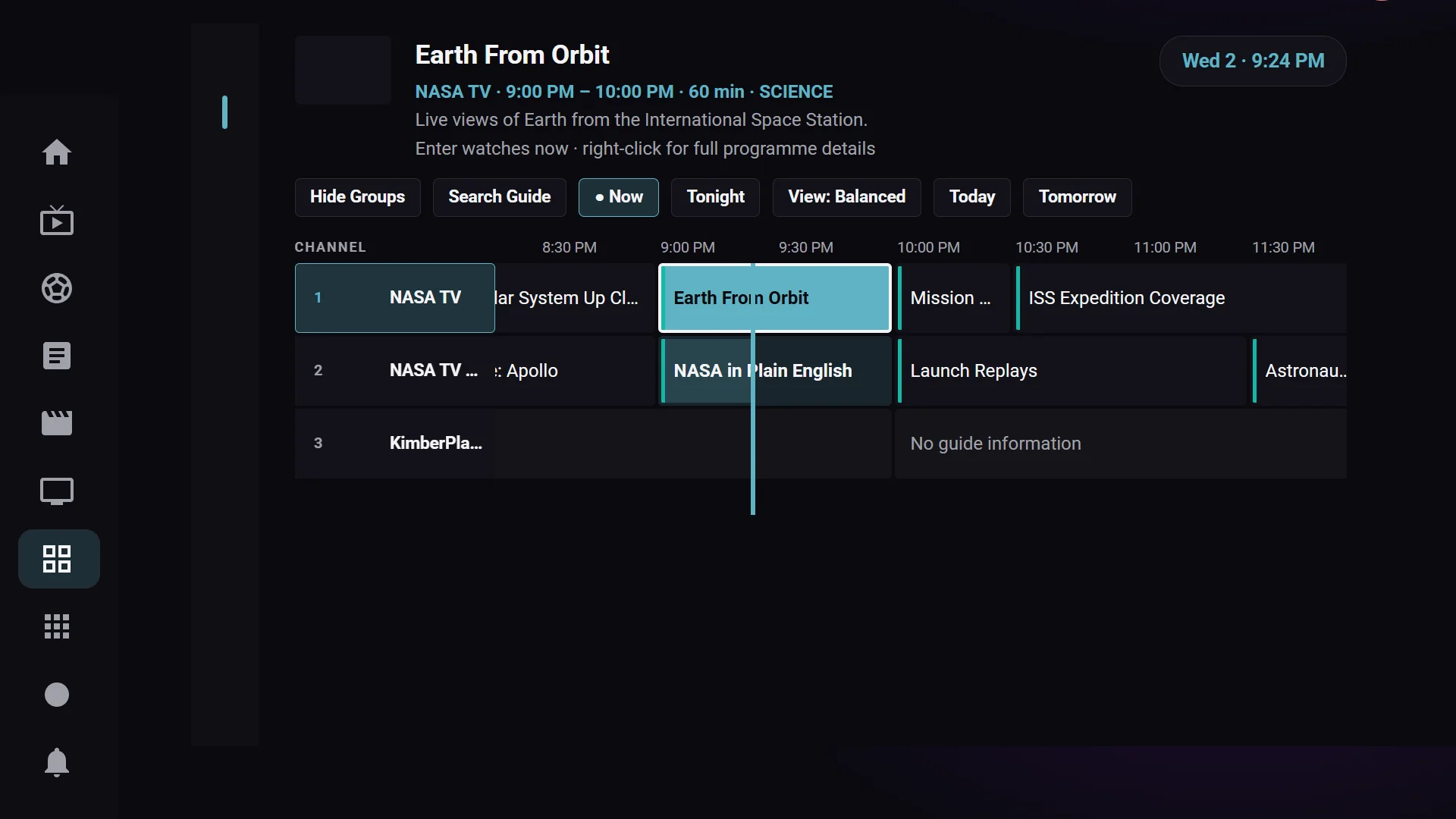Select NASA in Plain English programme
The width and height of the screenshot is (1456, 819).
coord(775,371)
